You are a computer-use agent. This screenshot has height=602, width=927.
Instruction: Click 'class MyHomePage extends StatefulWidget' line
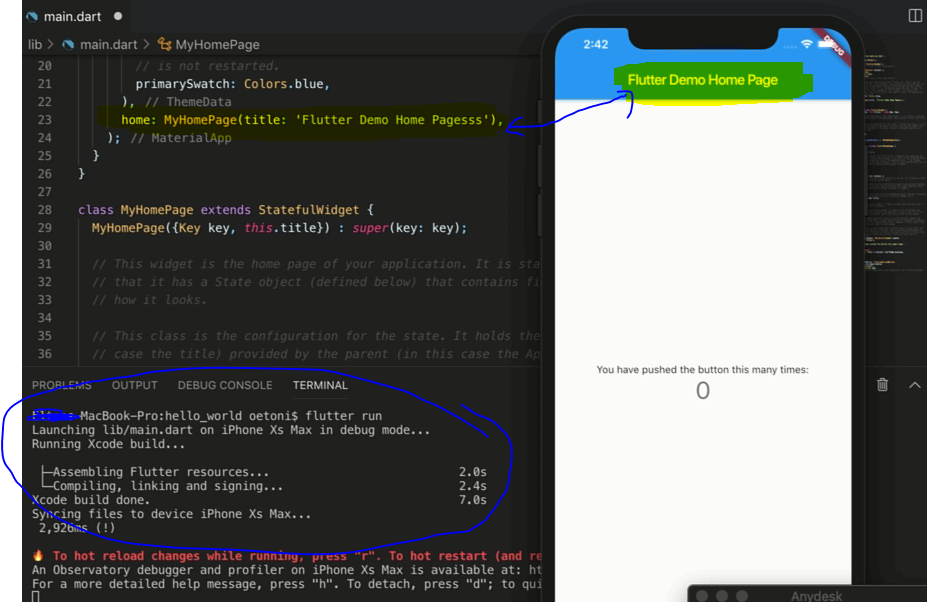tap(225, 210)
